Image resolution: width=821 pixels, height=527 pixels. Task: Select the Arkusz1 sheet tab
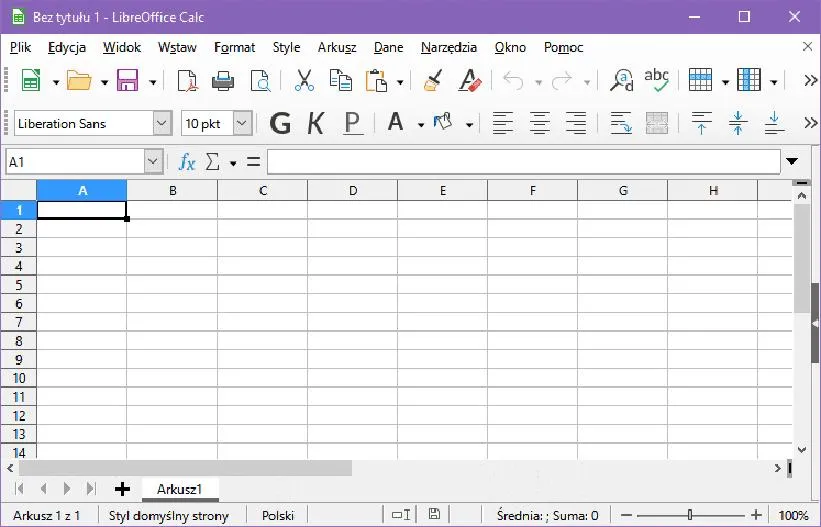(179, 489)
